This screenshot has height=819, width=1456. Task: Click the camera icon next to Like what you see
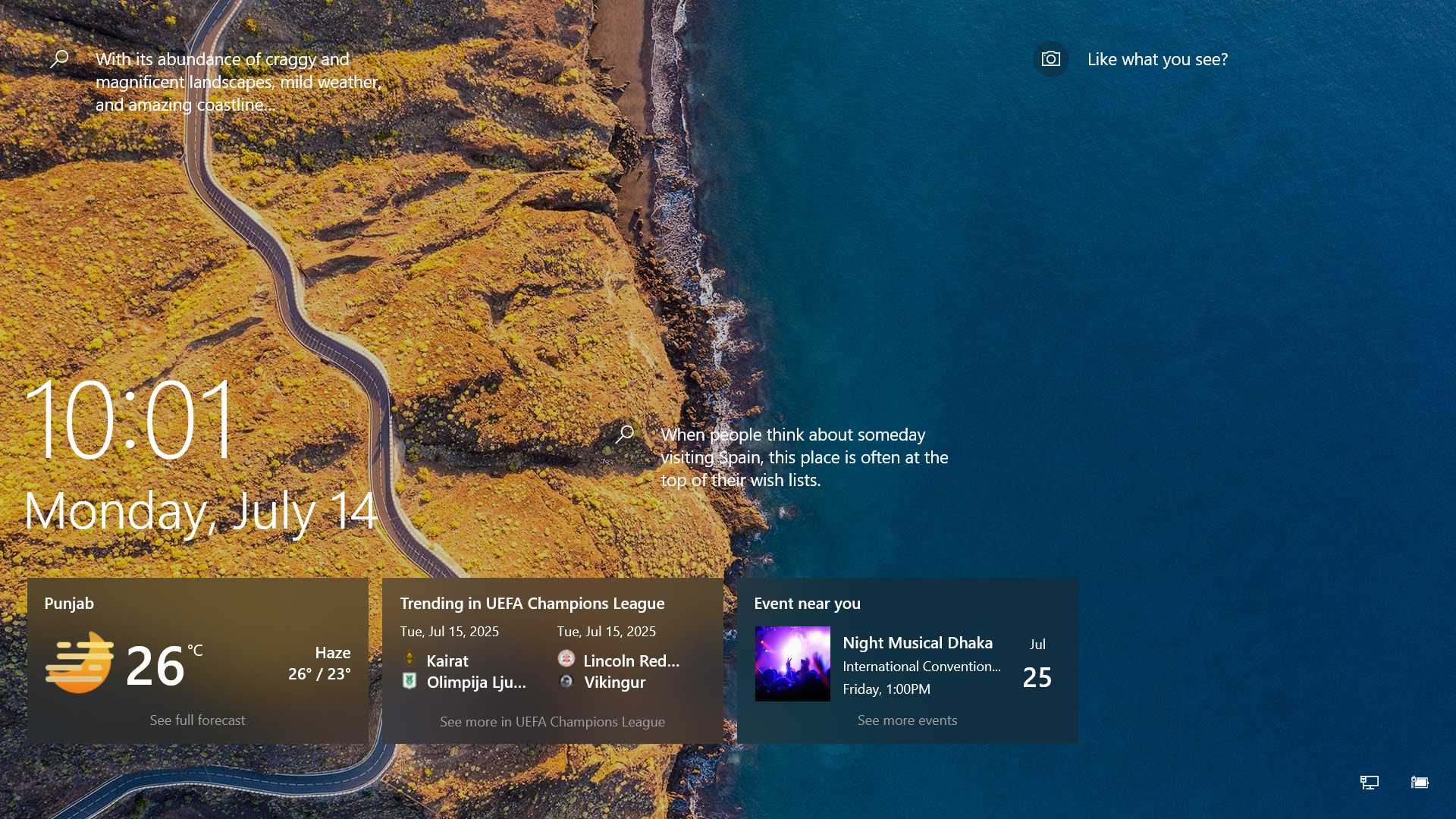pos(1050,59)
